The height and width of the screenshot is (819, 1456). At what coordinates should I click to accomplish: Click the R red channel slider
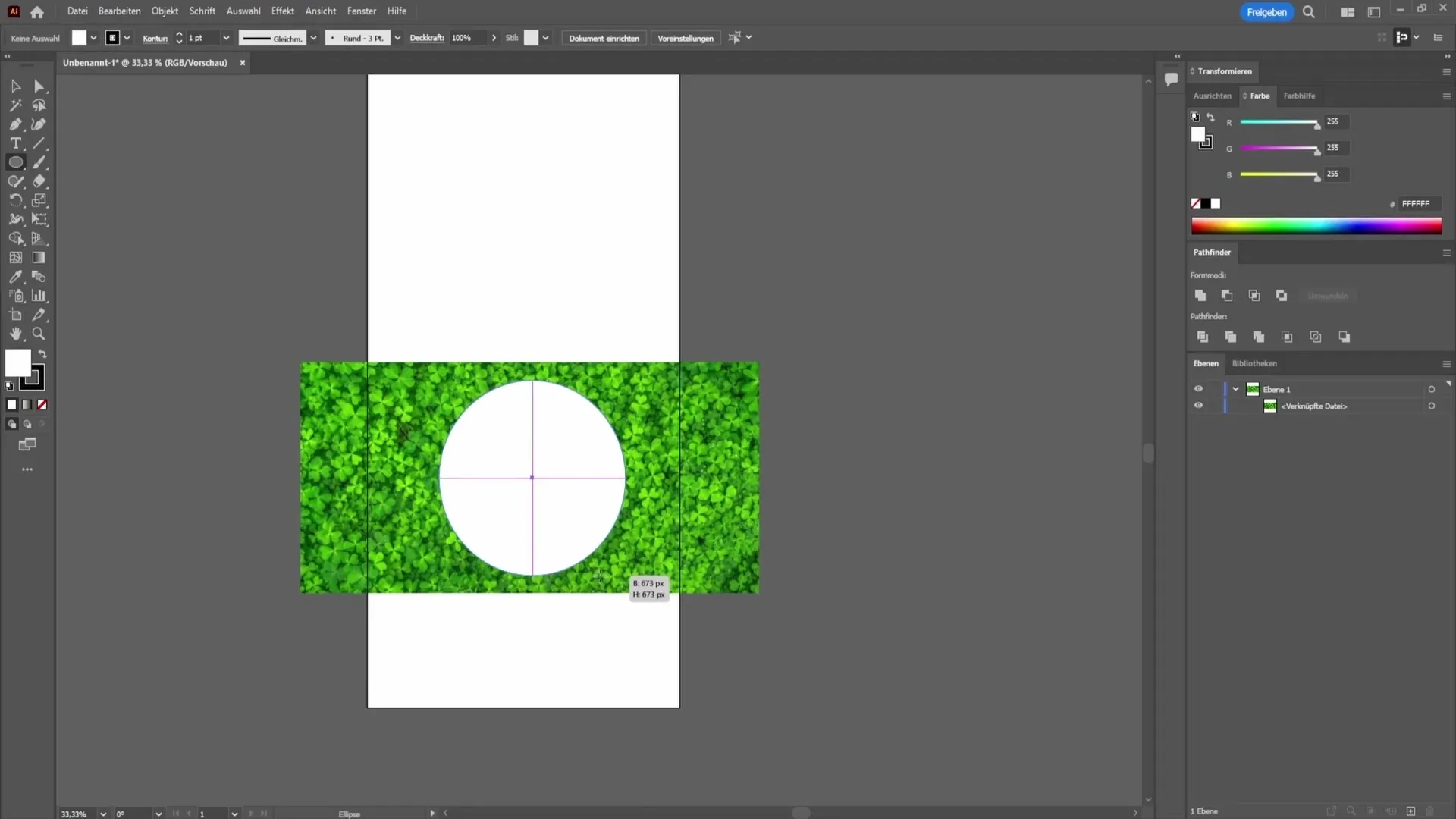(1279, 122)
